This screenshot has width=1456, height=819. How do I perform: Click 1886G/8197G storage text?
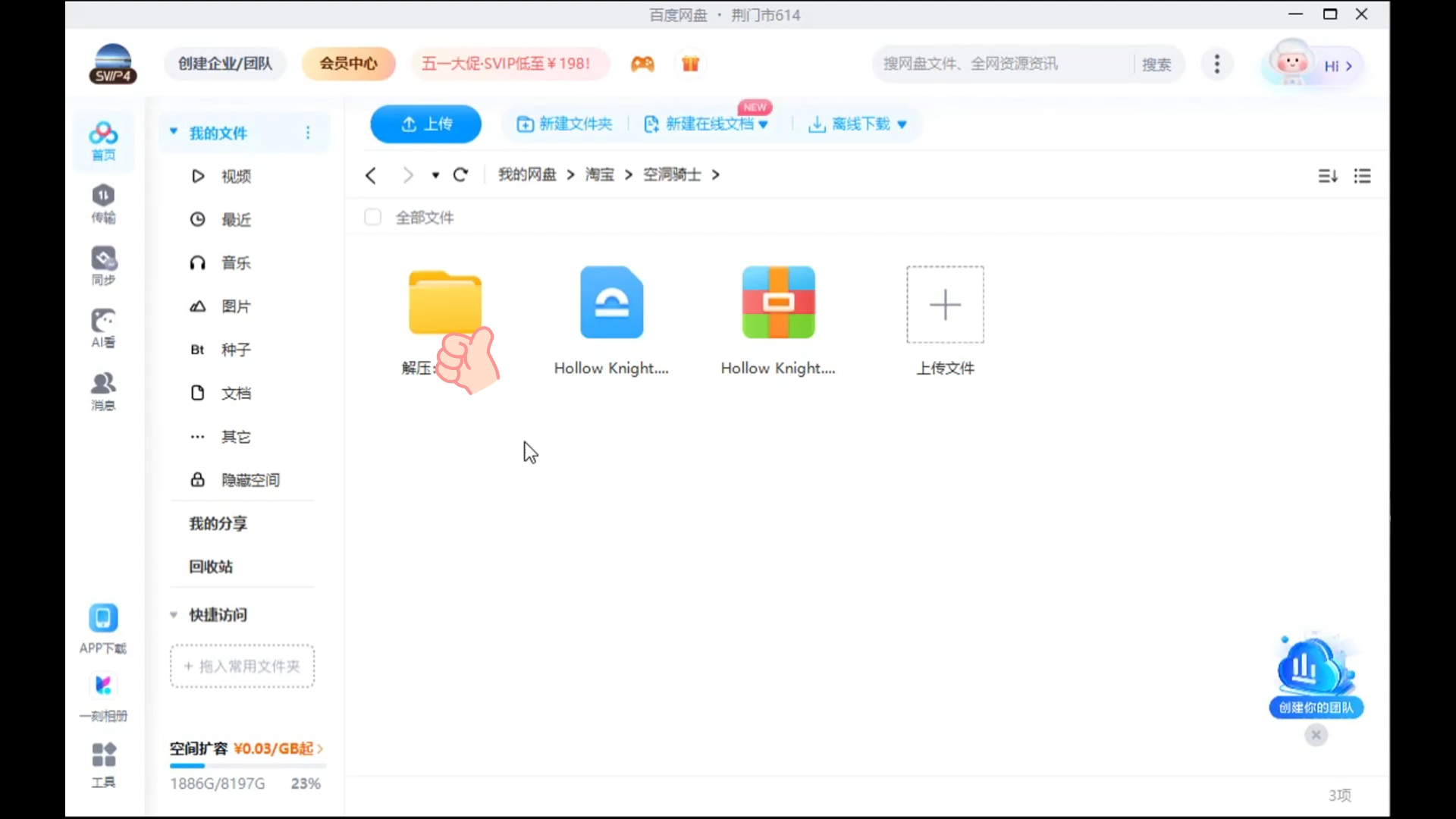218,783
